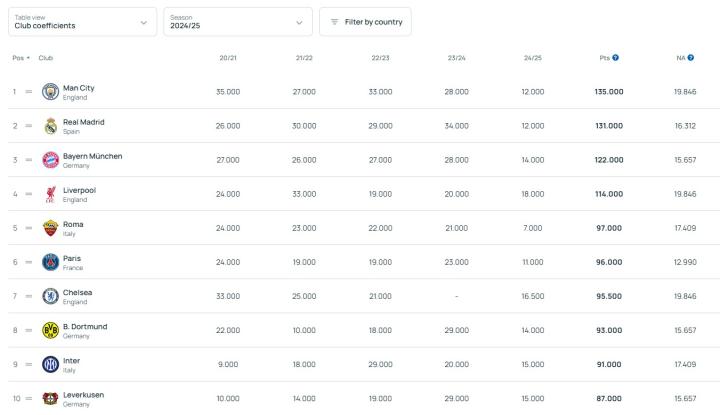Open the Pts help info icon
This screenshot has height=415, width=720.
click(x=615, y=58)
